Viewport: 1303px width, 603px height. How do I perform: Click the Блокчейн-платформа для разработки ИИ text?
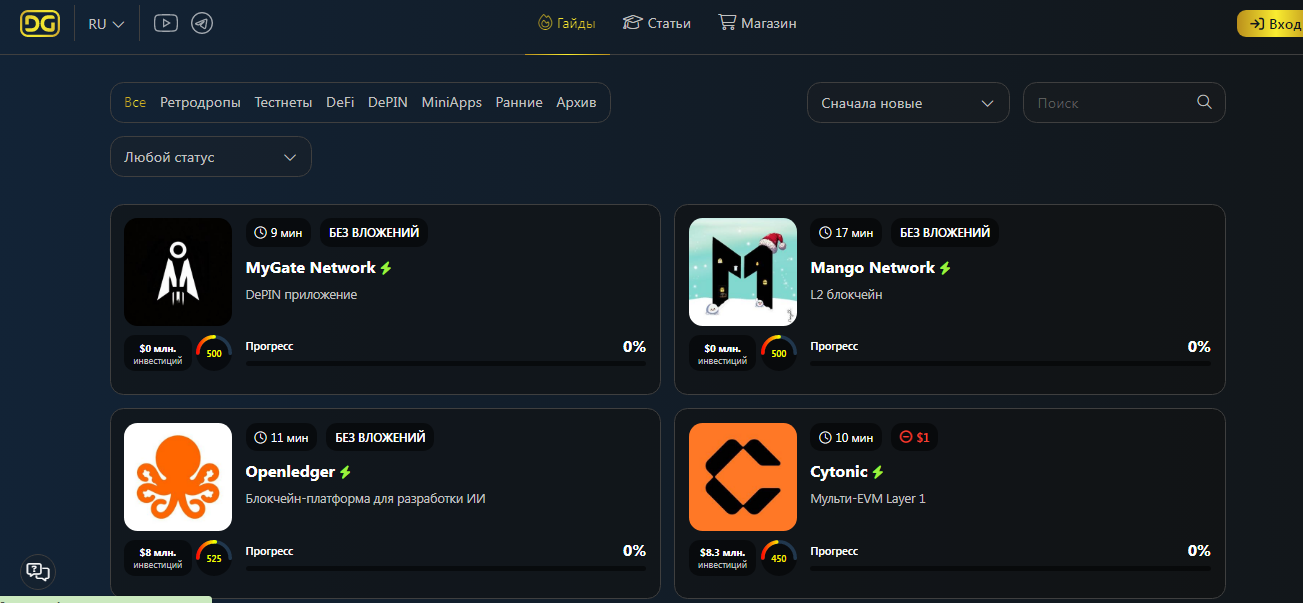pyautogui.click(x=366, y=499)
